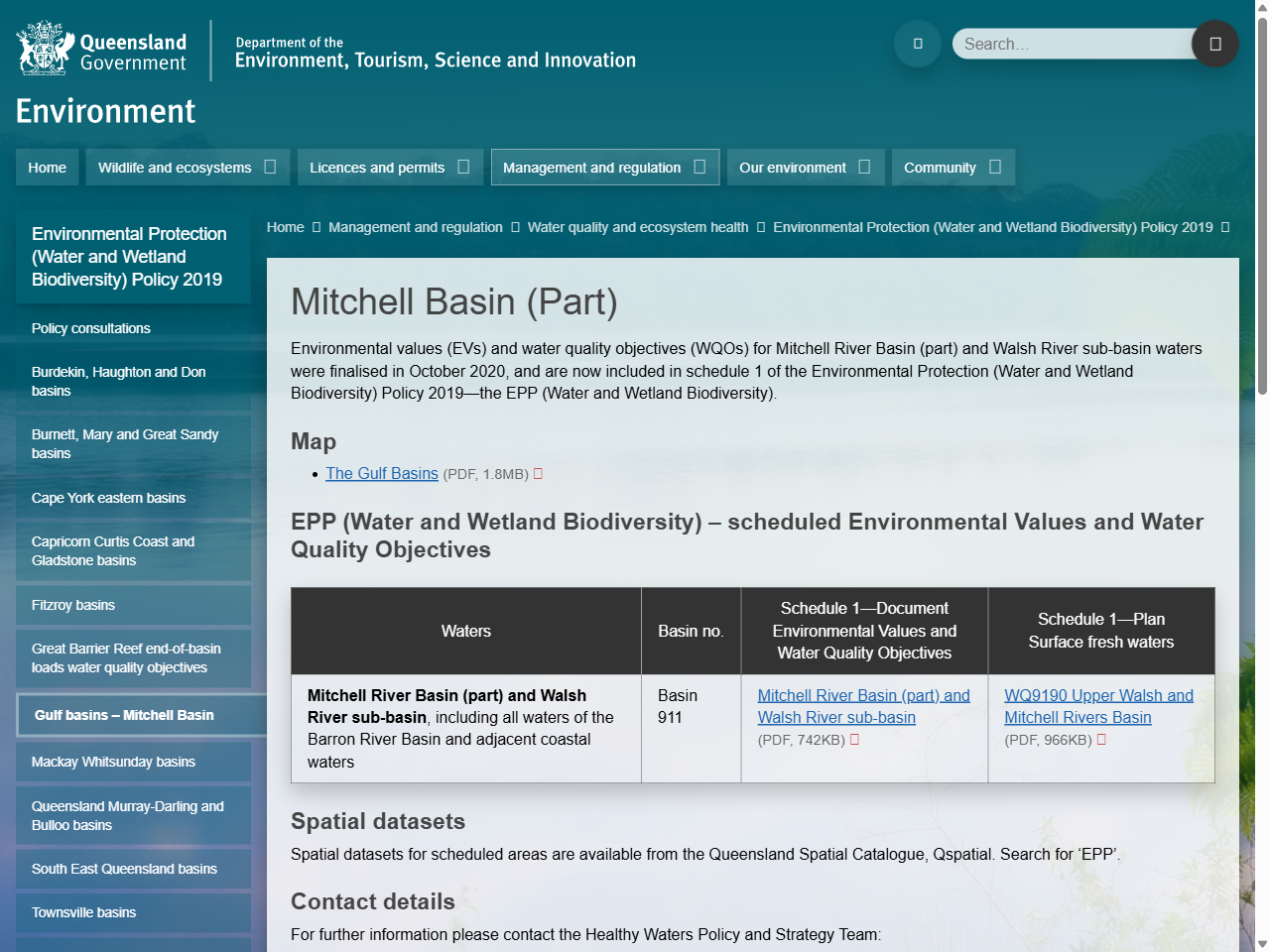1270x952 pixels.
Task: Select South East Queensland basins
Action: [133, 869]
